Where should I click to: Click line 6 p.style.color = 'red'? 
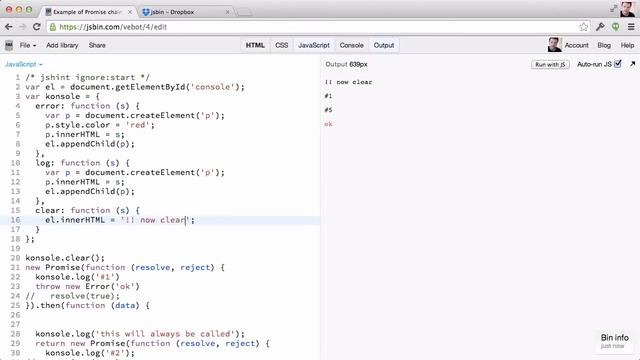click(100, 125)
